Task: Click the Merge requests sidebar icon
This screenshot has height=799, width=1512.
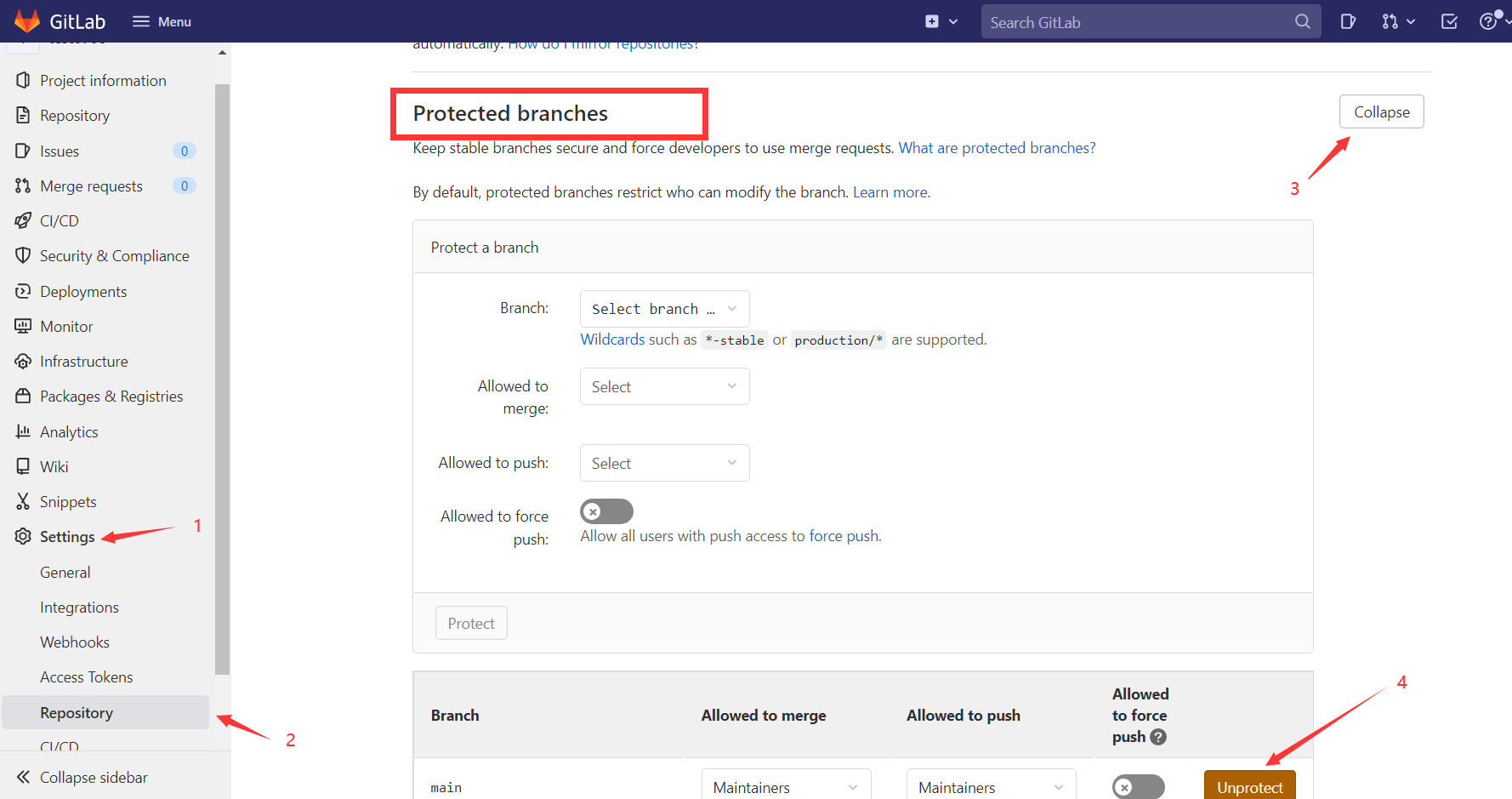Action: tap(23, 185)
